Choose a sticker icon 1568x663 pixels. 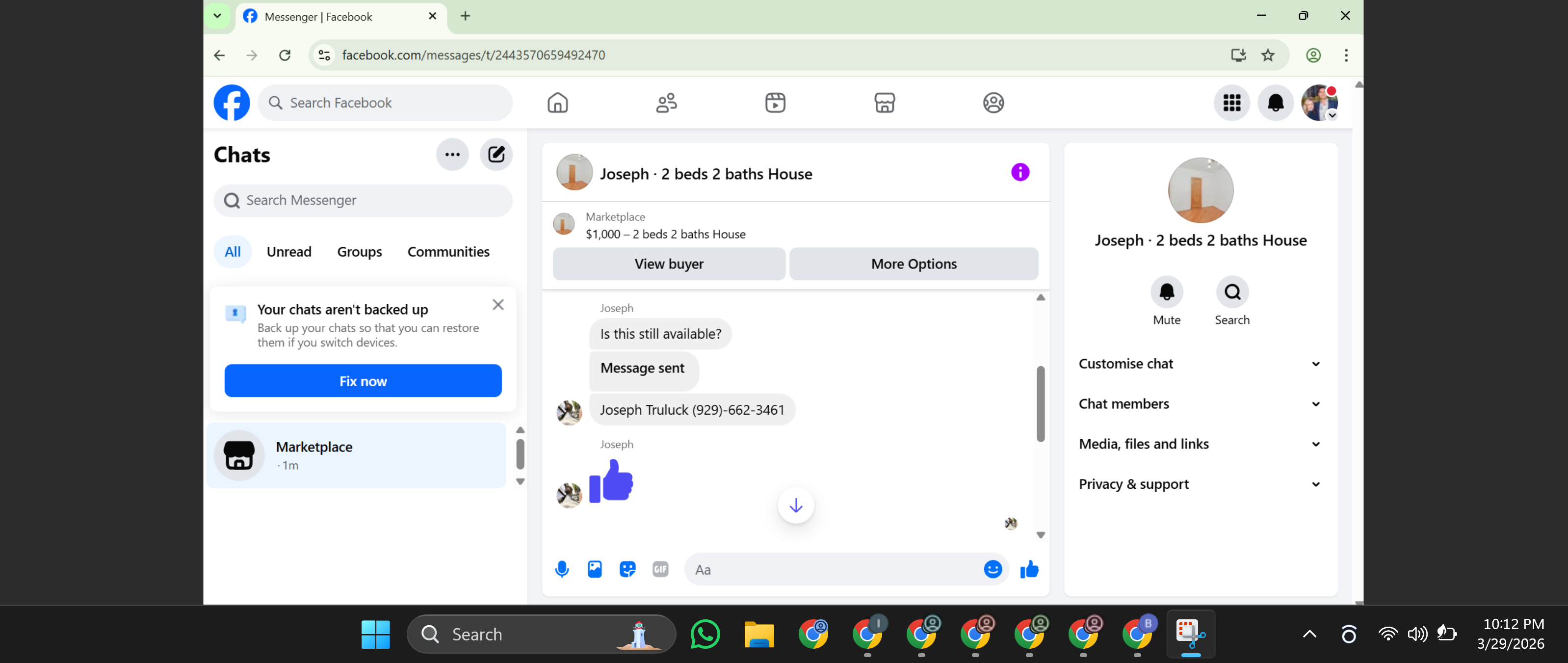627,569
